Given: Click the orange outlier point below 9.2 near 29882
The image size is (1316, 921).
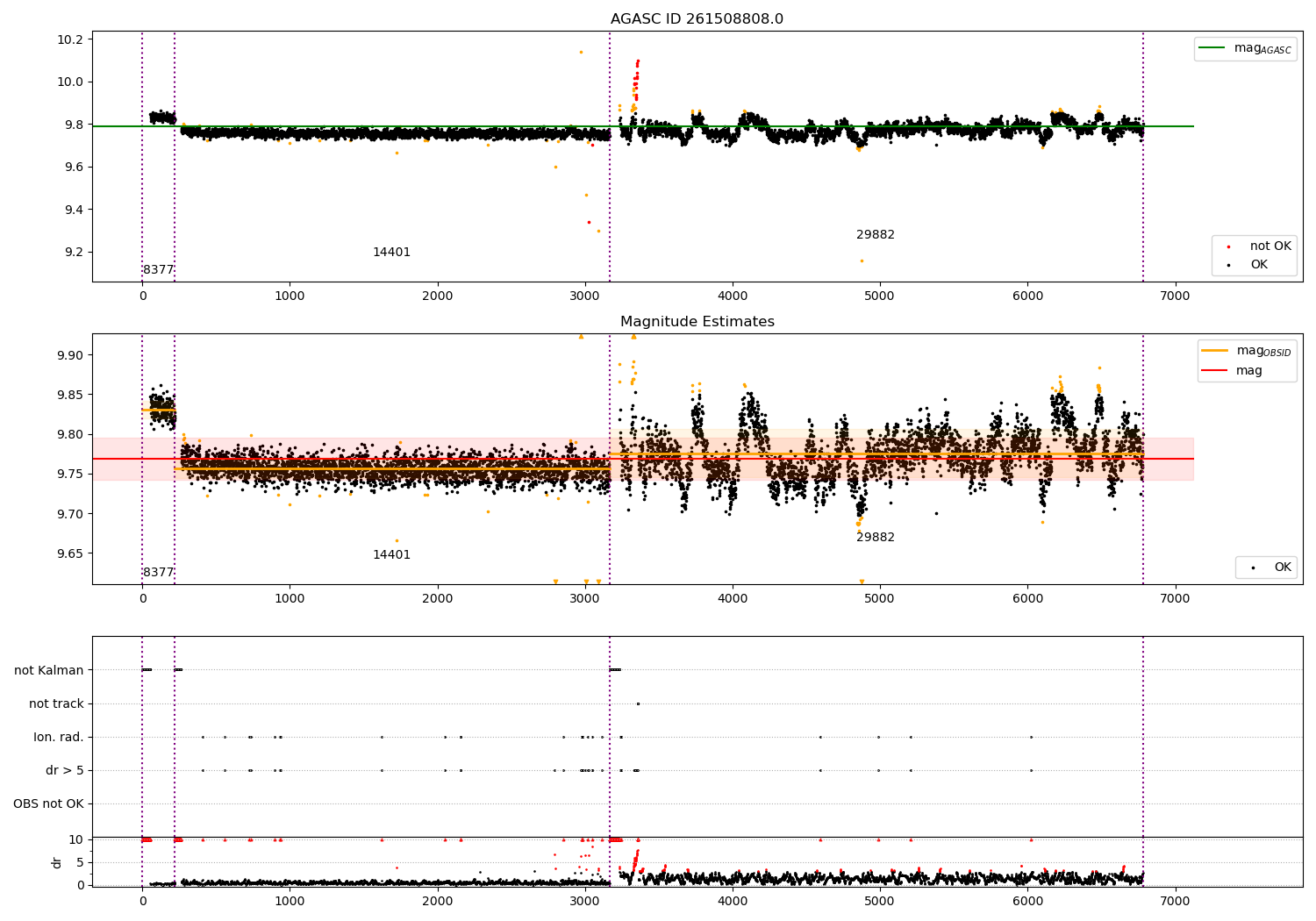Looking at the screenshot, I should coord(862,261).
